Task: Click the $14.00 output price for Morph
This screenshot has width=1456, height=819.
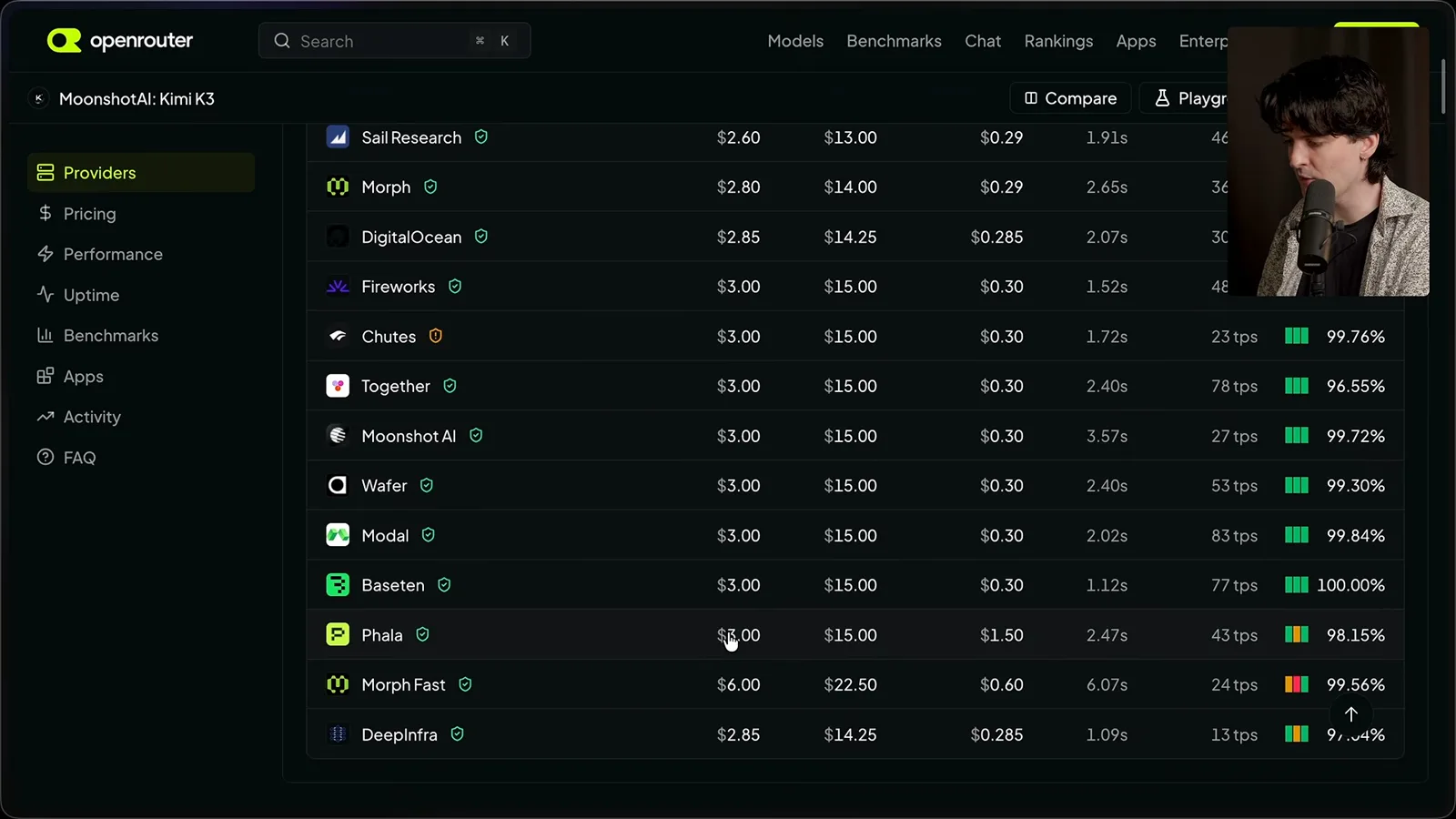Action: [850, 187]
